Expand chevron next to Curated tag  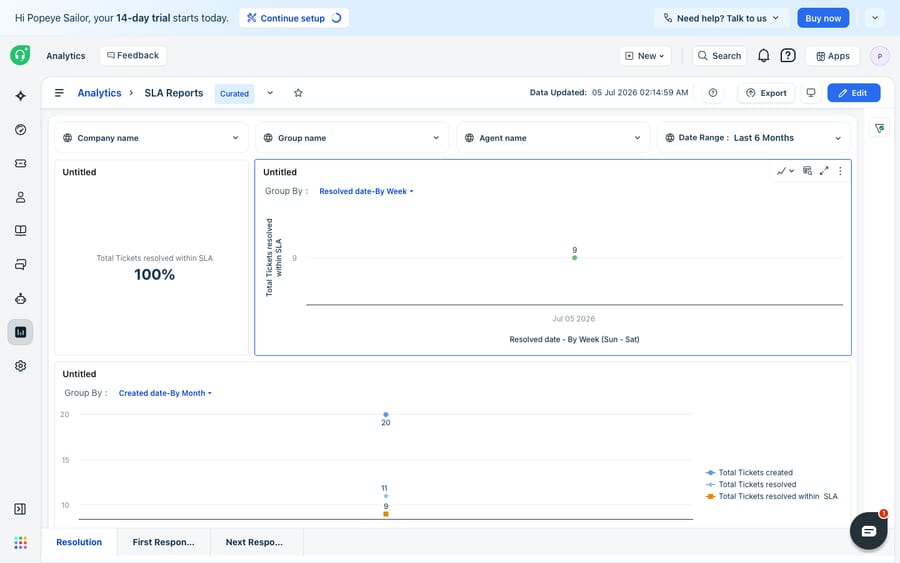click(x=270, y=93)
